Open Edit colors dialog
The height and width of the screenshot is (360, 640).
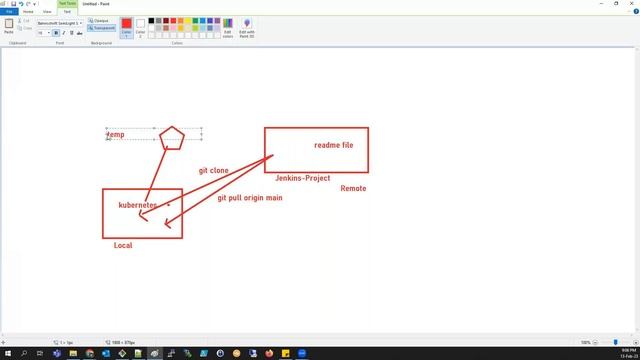[228, 28]
